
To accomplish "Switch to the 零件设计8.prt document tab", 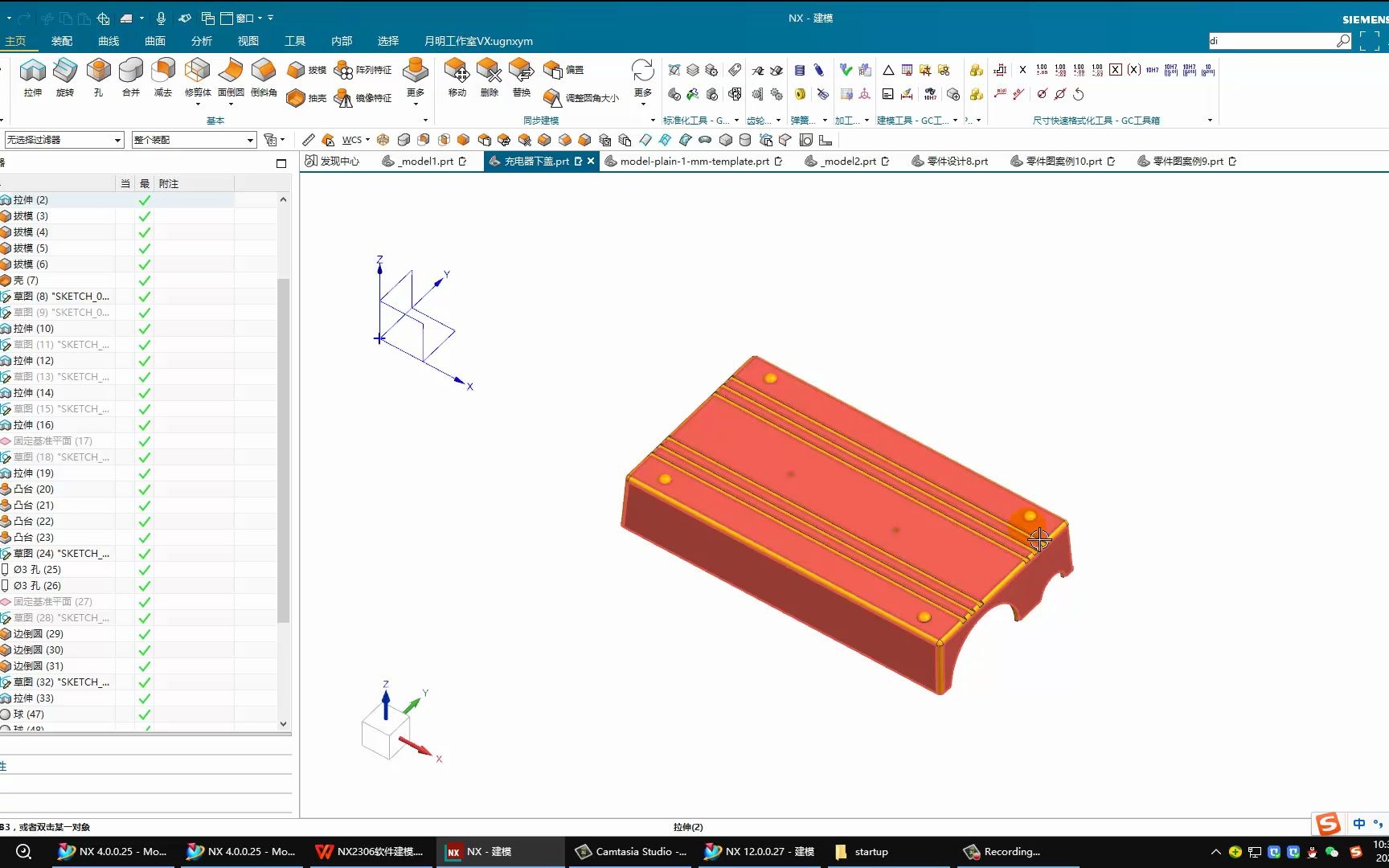I will 949,162.
